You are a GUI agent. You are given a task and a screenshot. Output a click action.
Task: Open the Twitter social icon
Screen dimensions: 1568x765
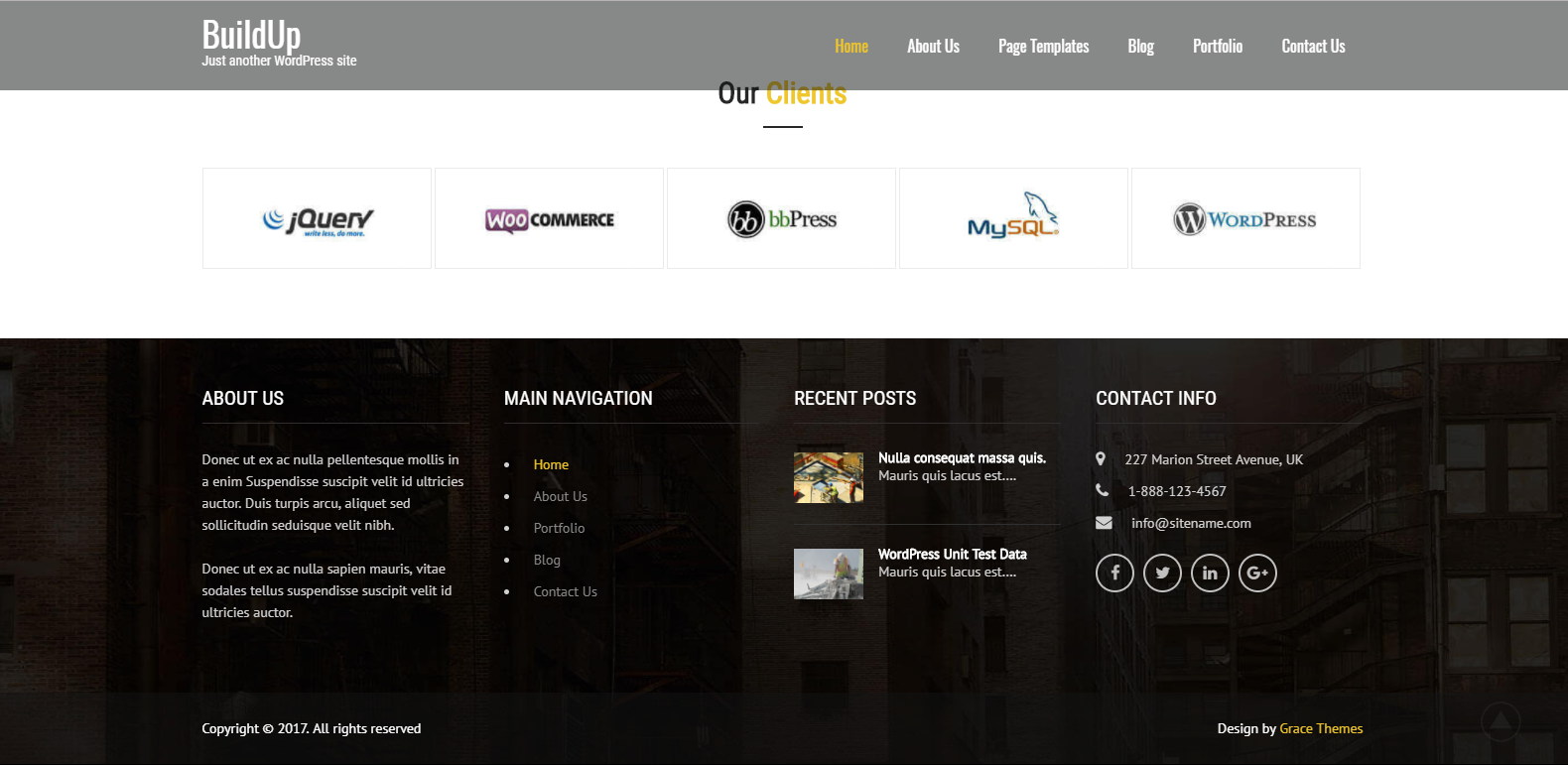pos(1162,573)
